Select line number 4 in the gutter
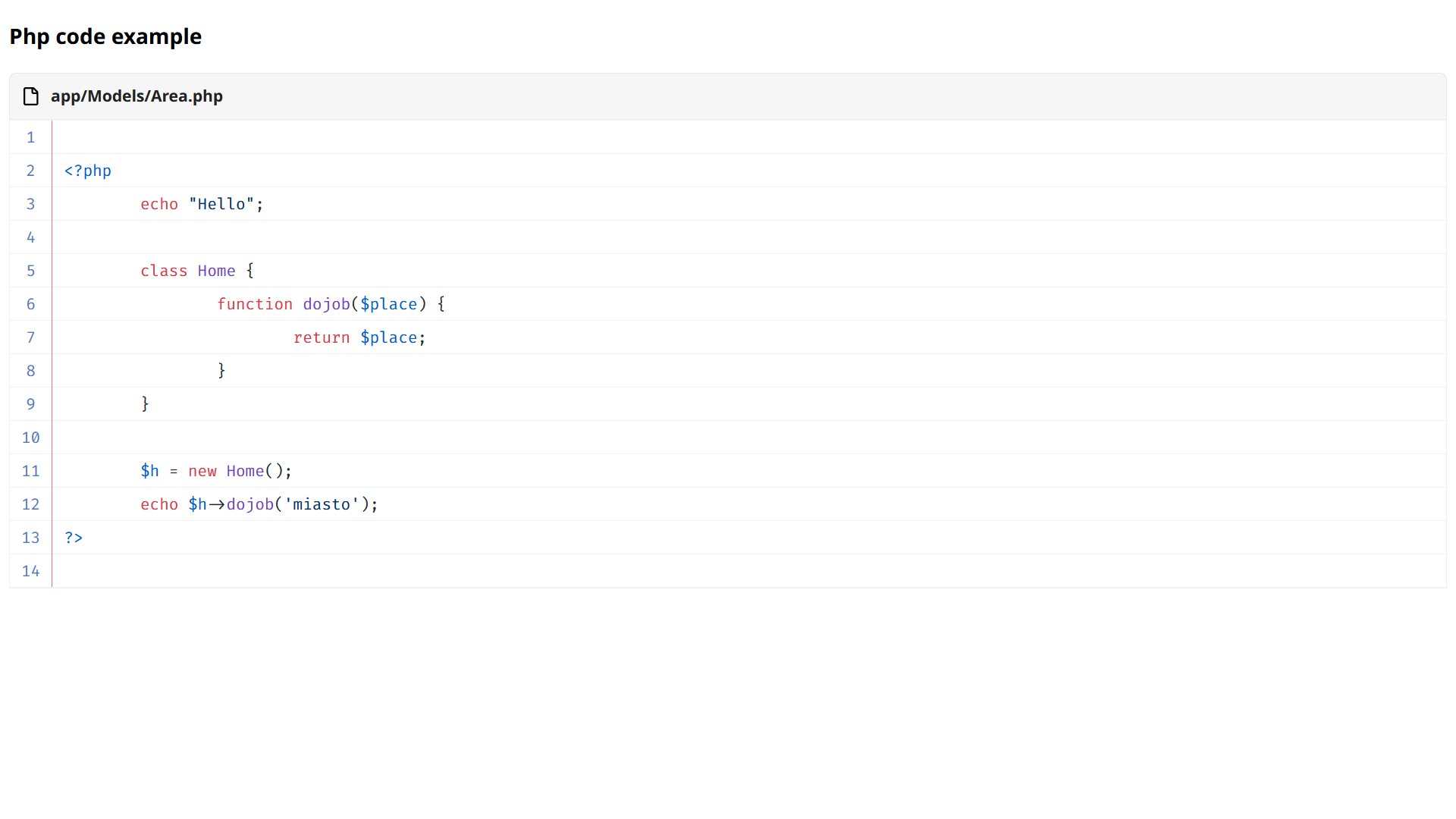1456x819 pixels. point(30,237)
